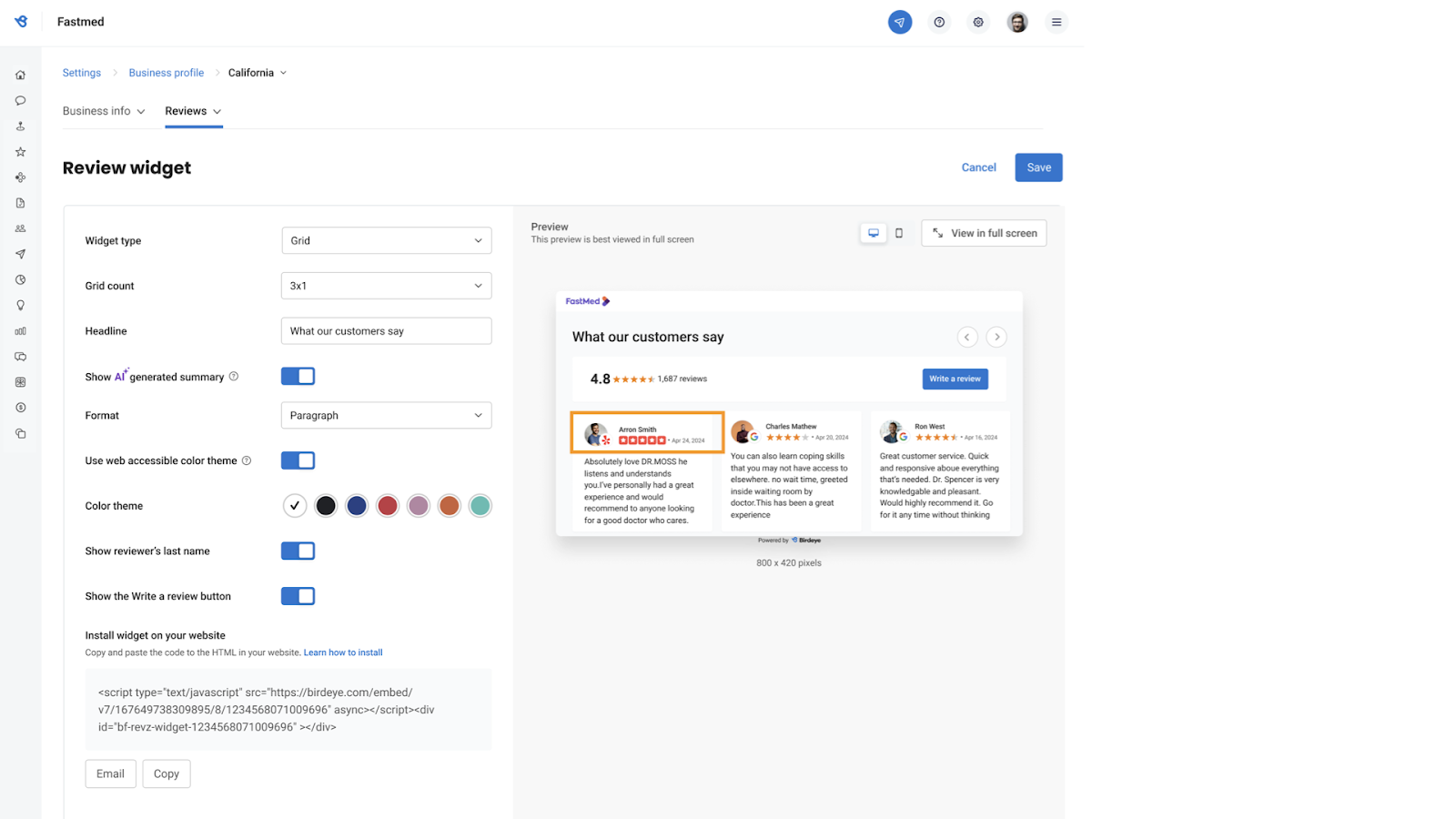The image size is (1456, 819).
Task: Click the Email button
Action: 111,773
